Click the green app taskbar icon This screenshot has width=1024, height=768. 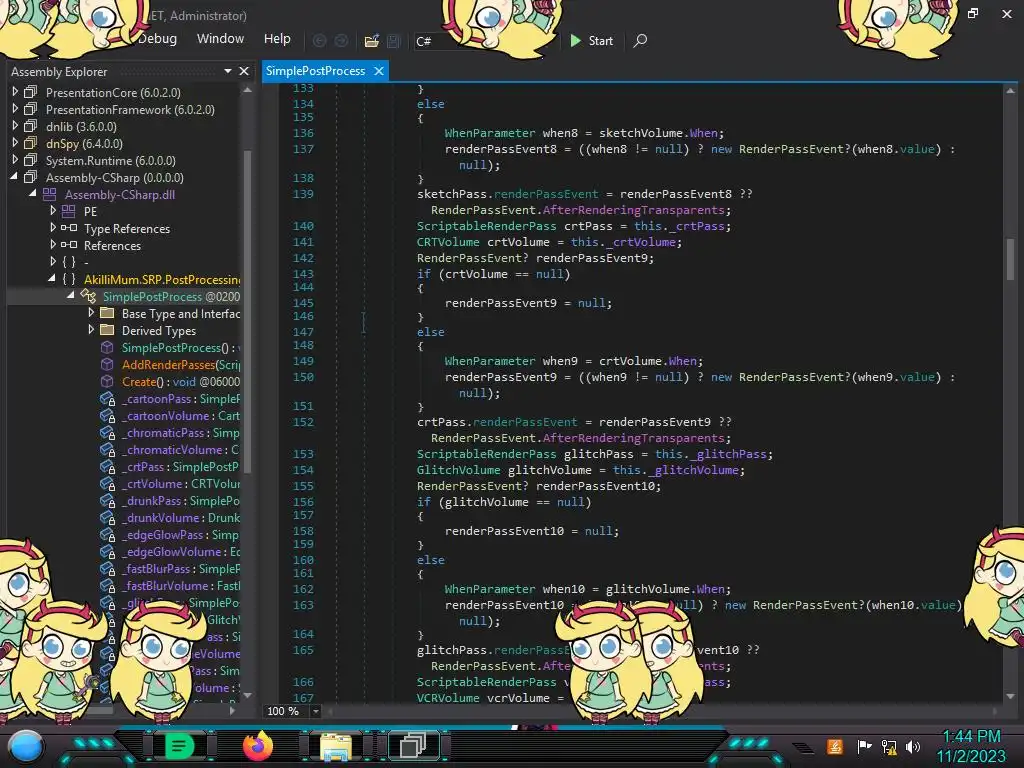(x=179, y=746)
